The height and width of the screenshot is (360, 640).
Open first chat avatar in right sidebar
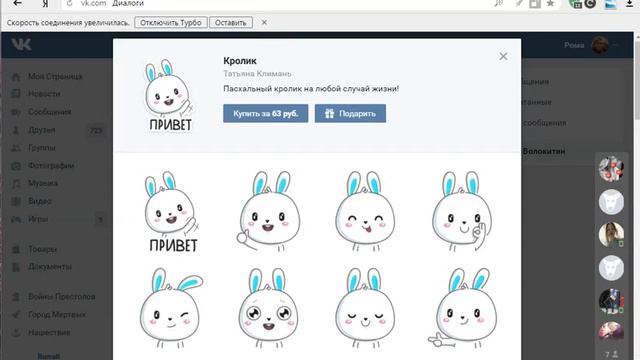611,169
